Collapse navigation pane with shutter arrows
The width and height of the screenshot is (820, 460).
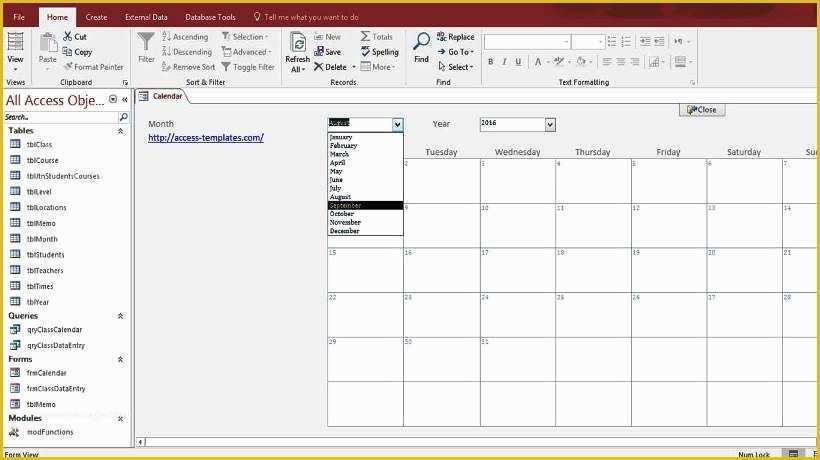click(124, 99)
